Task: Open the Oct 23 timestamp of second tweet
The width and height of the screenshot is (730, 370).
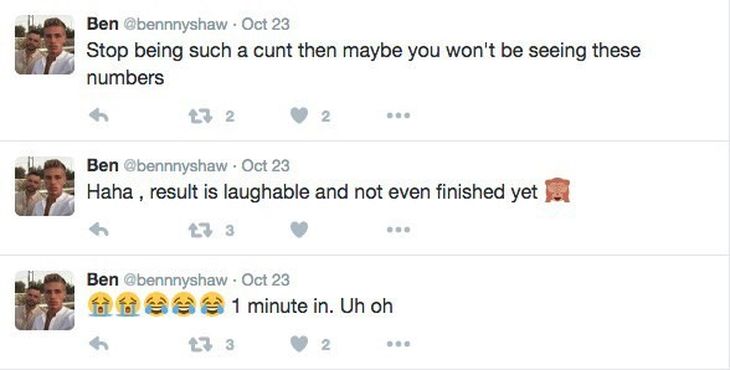Action: point(265,166)
